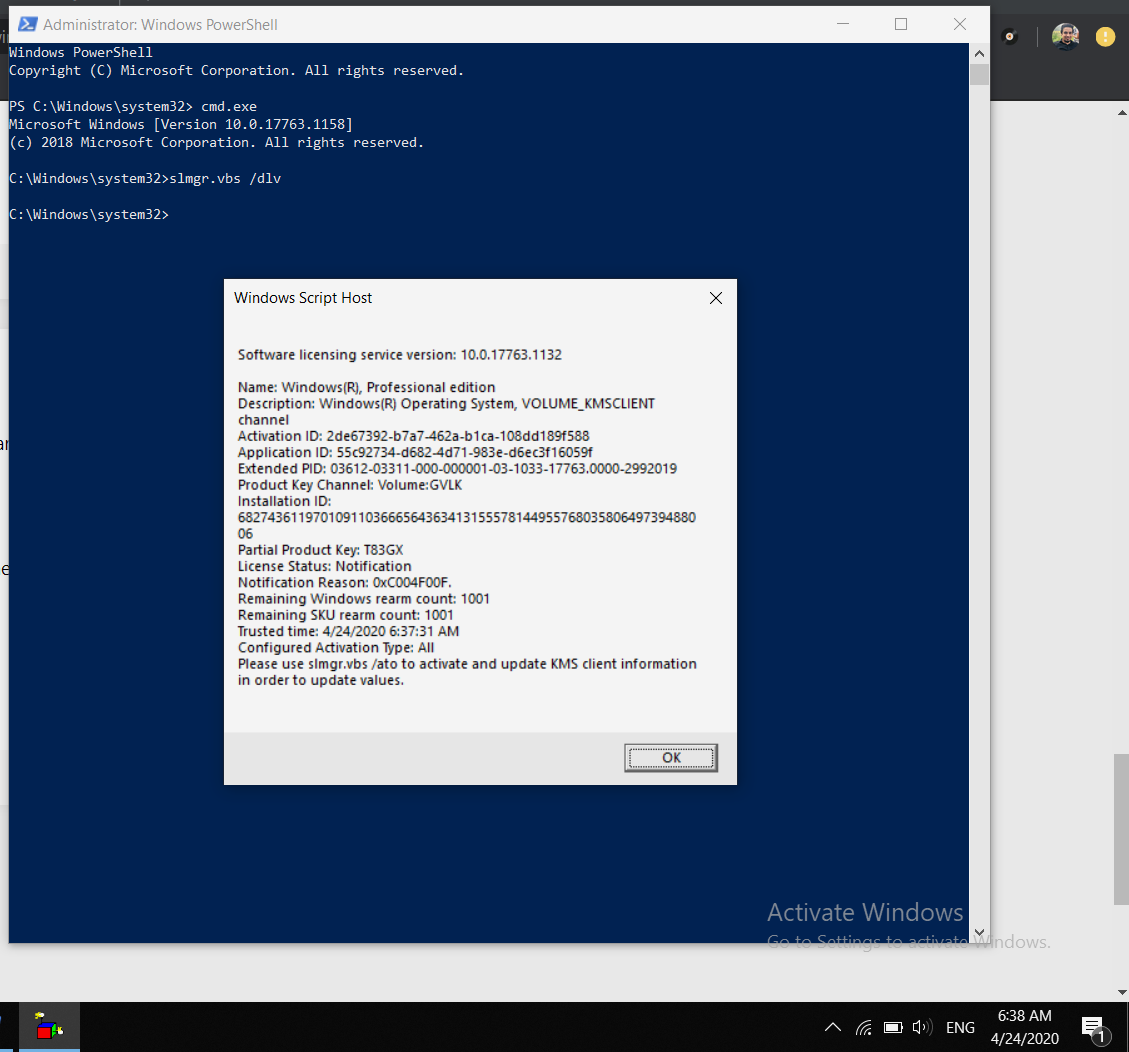Click 'Partial Product Key: T83GX' text
1129x1052 pixels.
pos(320,550)
